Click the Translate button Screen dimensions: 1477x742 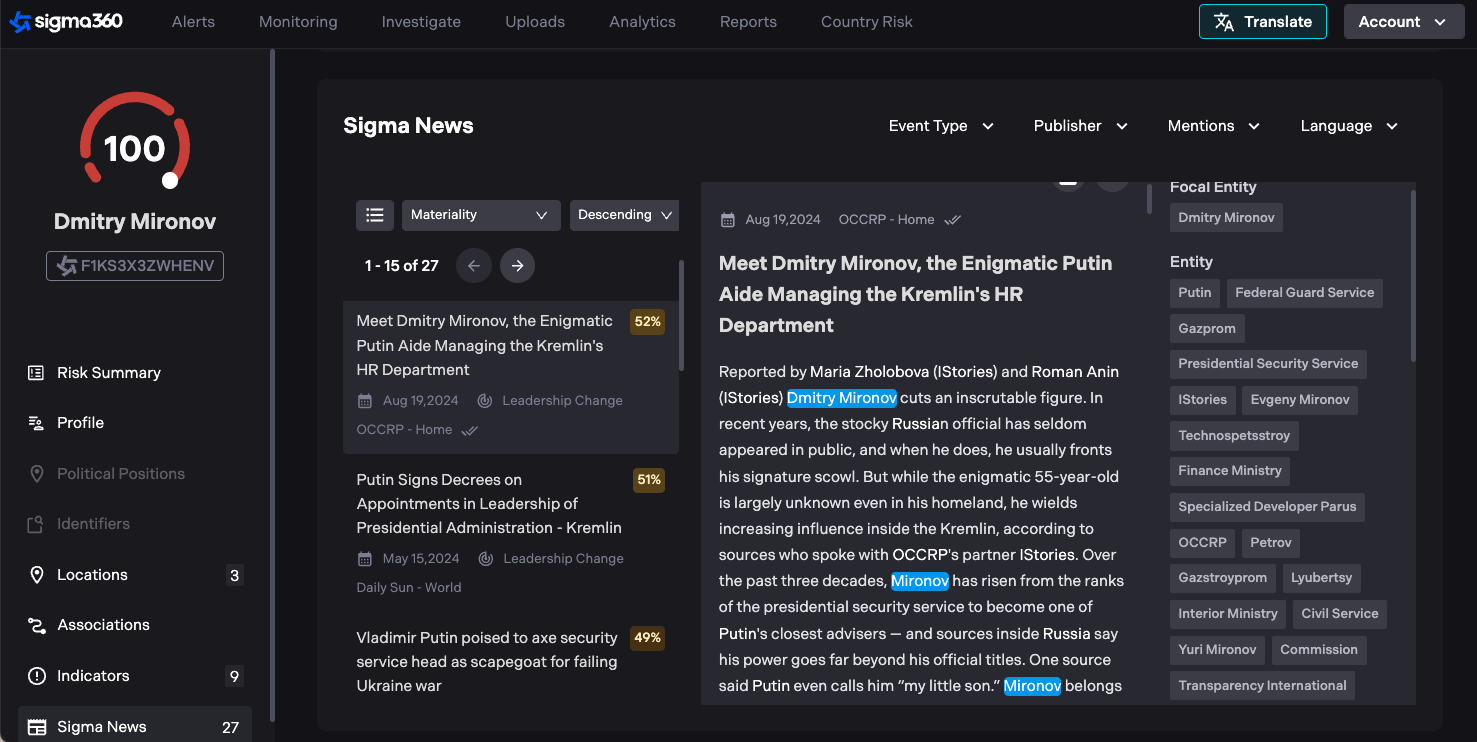pyautogui.click(x=1262, y=22)
